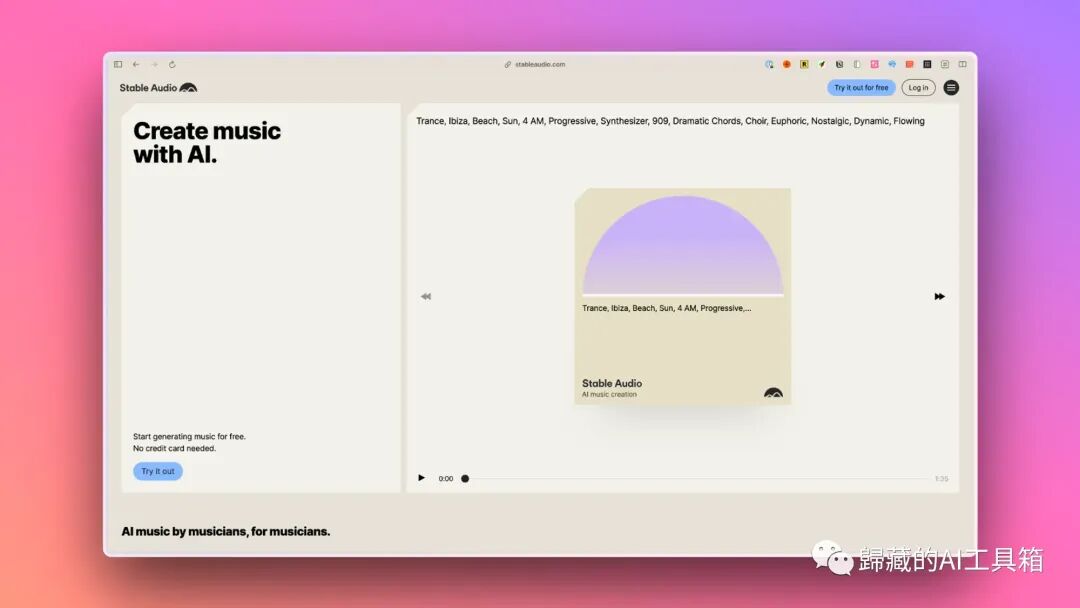Focus the stableaudio.com address bar
1080x608 pixels.
point(535,65)
